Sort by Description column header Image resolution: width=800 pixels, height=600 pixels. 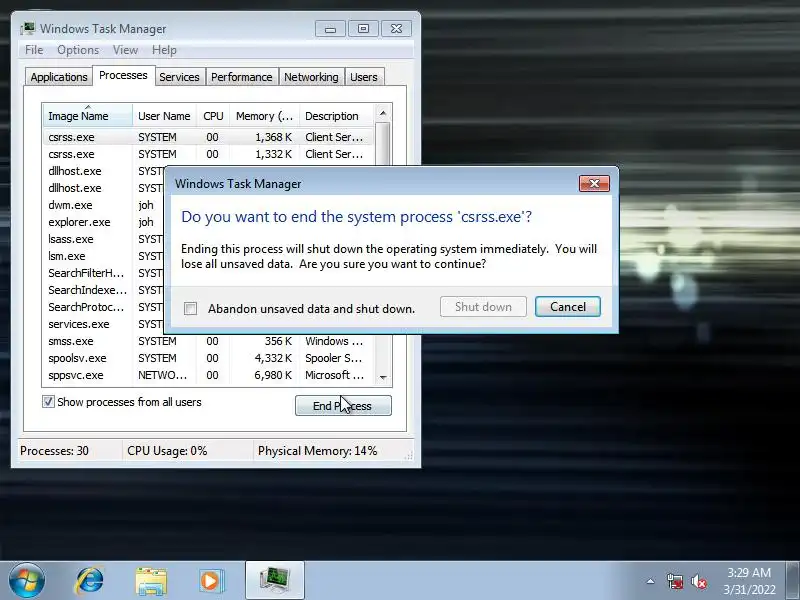point(337,116)
